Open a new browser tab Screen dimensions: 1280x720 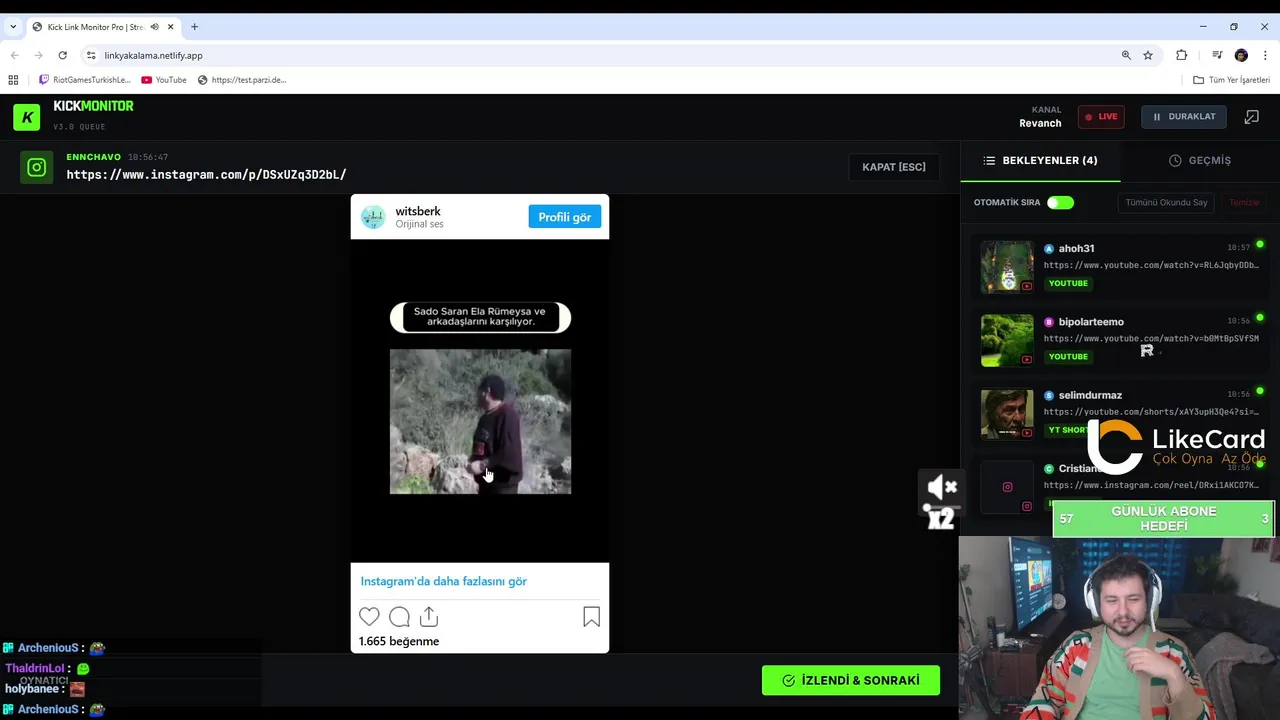click(194, 27)
